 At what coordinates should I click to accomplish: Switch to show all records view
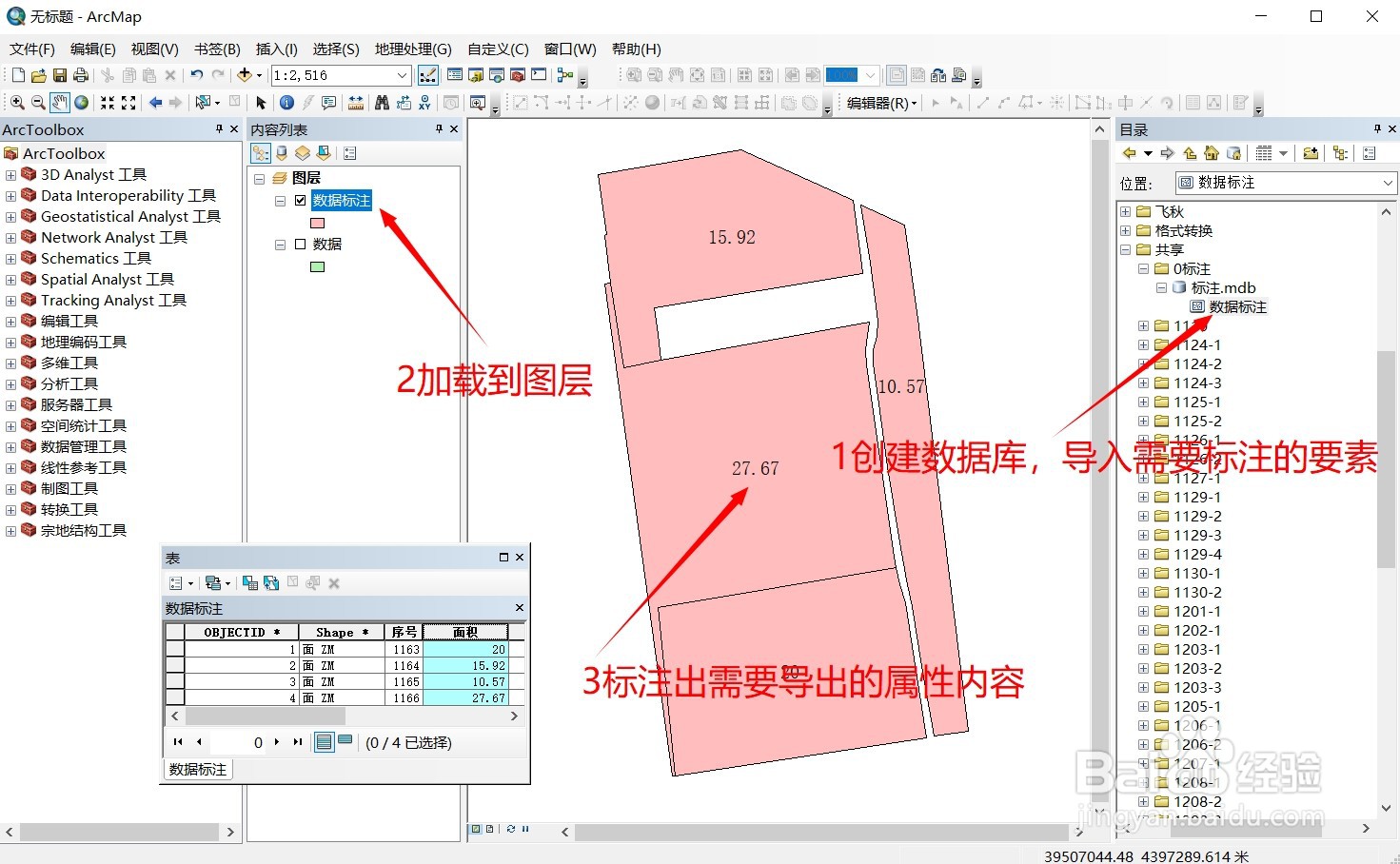[324, 741]
